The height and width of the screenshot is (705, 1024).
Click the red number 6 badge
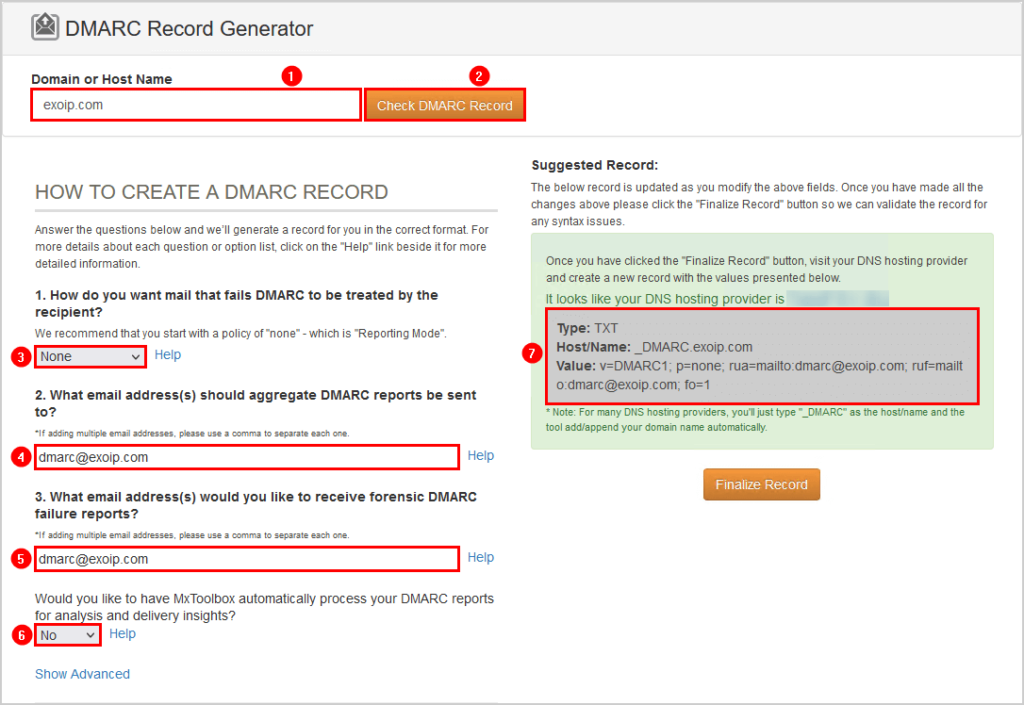tap(21, 635)
